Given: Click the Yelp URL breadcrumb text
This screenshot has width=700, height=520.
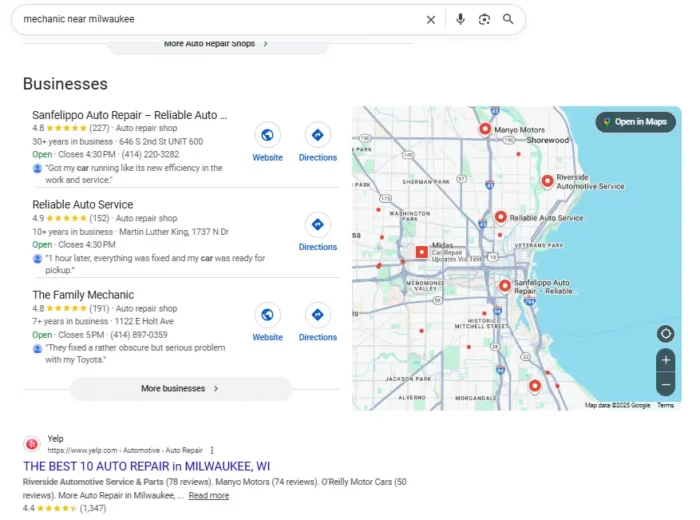Looking at the screenshot, I should [x=125, y=450].
